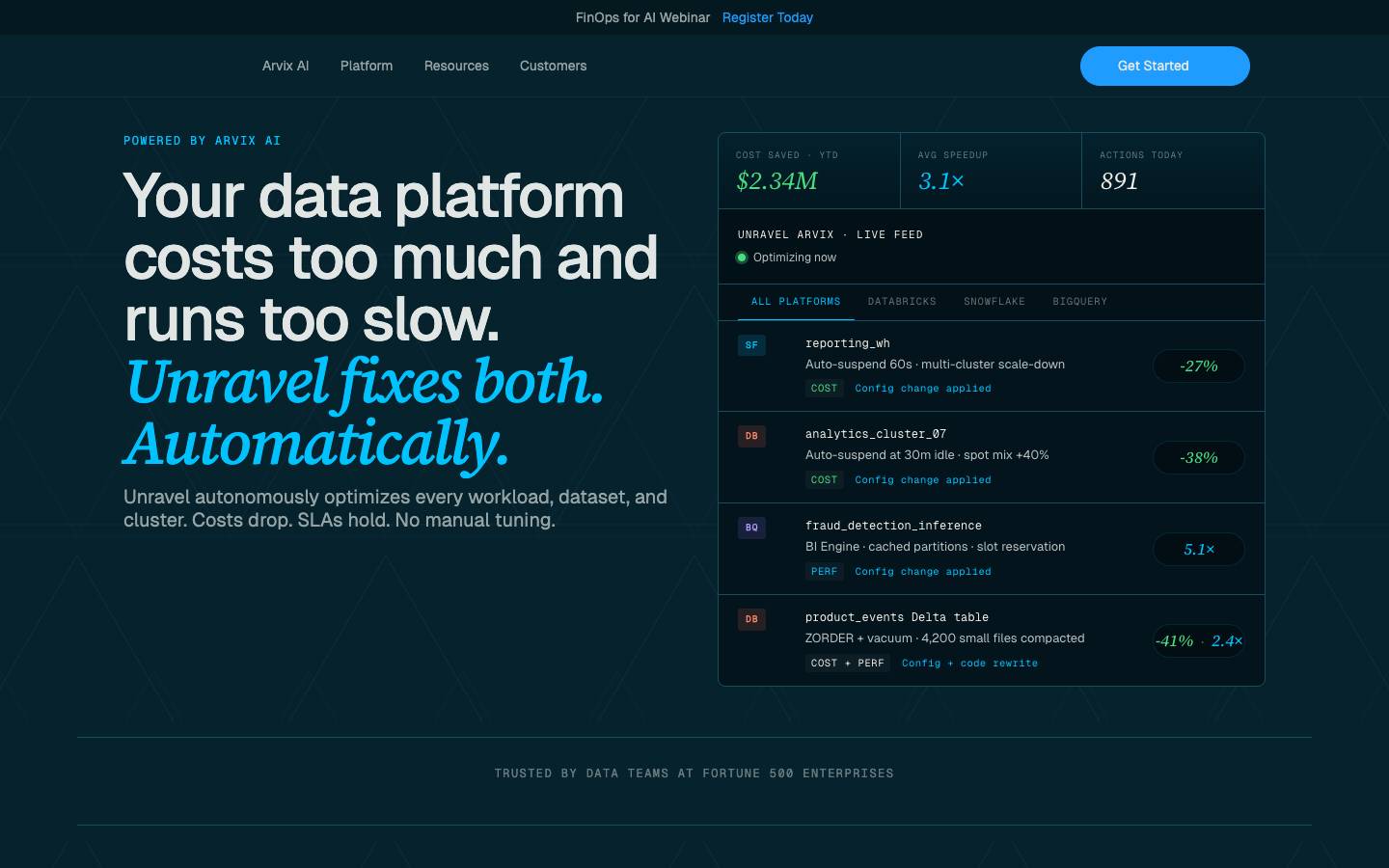This screenshot has height=868, width=1389.
Task: Click the COST tag under reporting_wh
Action: [x=824, y=388]
